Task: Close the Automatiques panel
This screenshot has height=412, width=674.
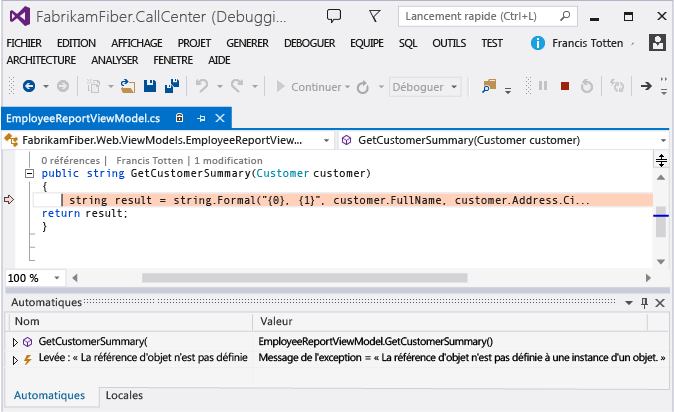Action: point(660,303)
